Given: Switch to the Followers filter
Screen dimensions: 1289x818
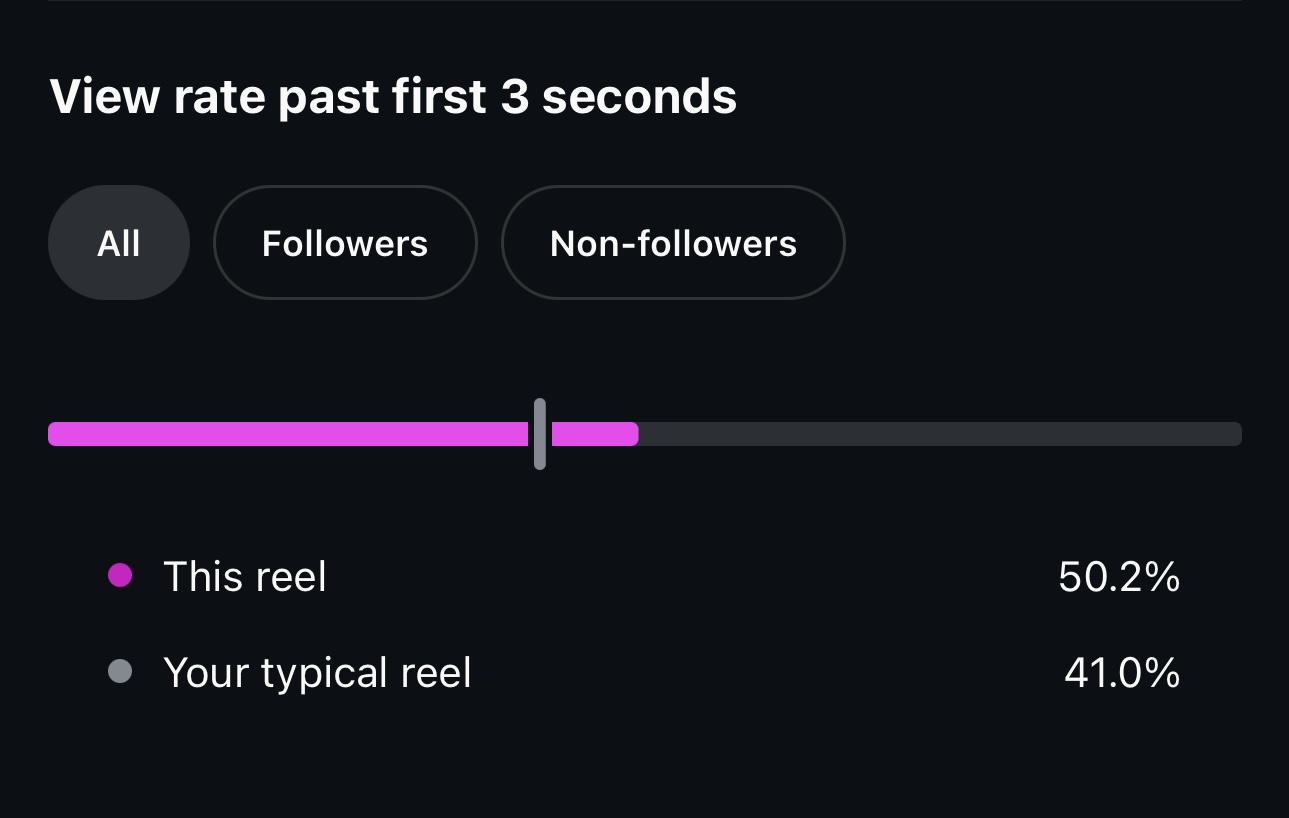Looking at the screenshot, I should click(345, 243).
